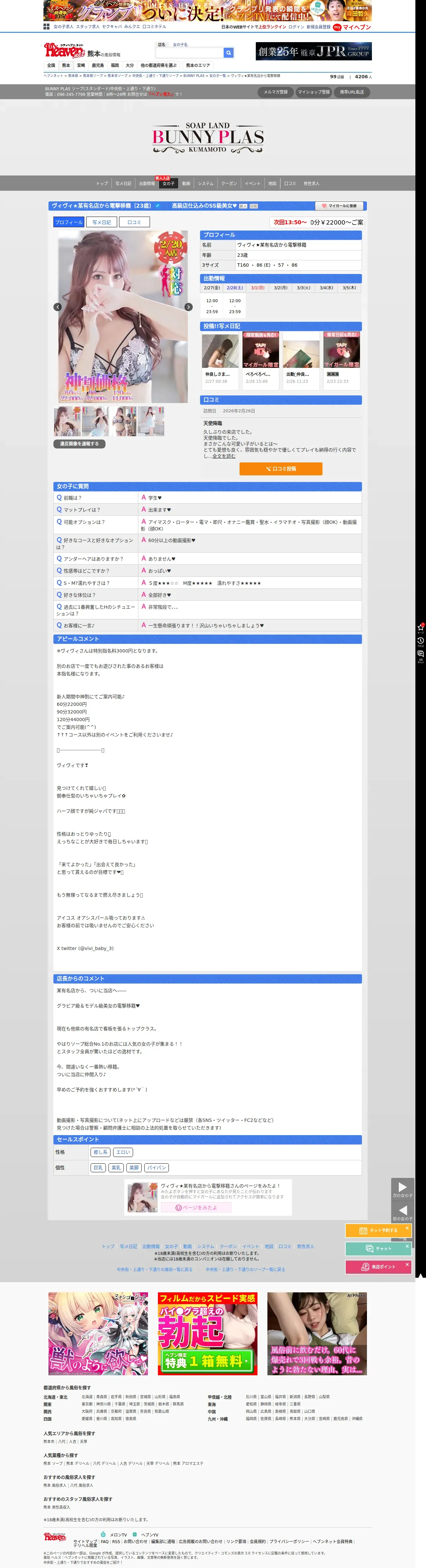Image resolution: width=426 pixels, height=1568 pixels.
Task: Close the ネット予約する floating button
Action: 407,1228
